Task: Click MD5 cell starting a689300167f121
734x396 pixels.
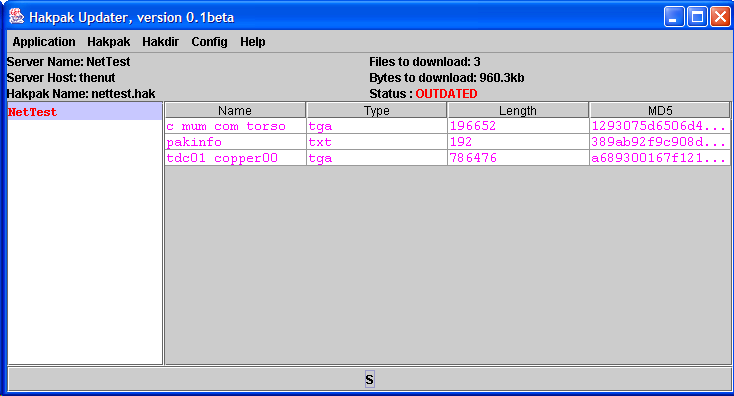Action: [x=660, y=158]
